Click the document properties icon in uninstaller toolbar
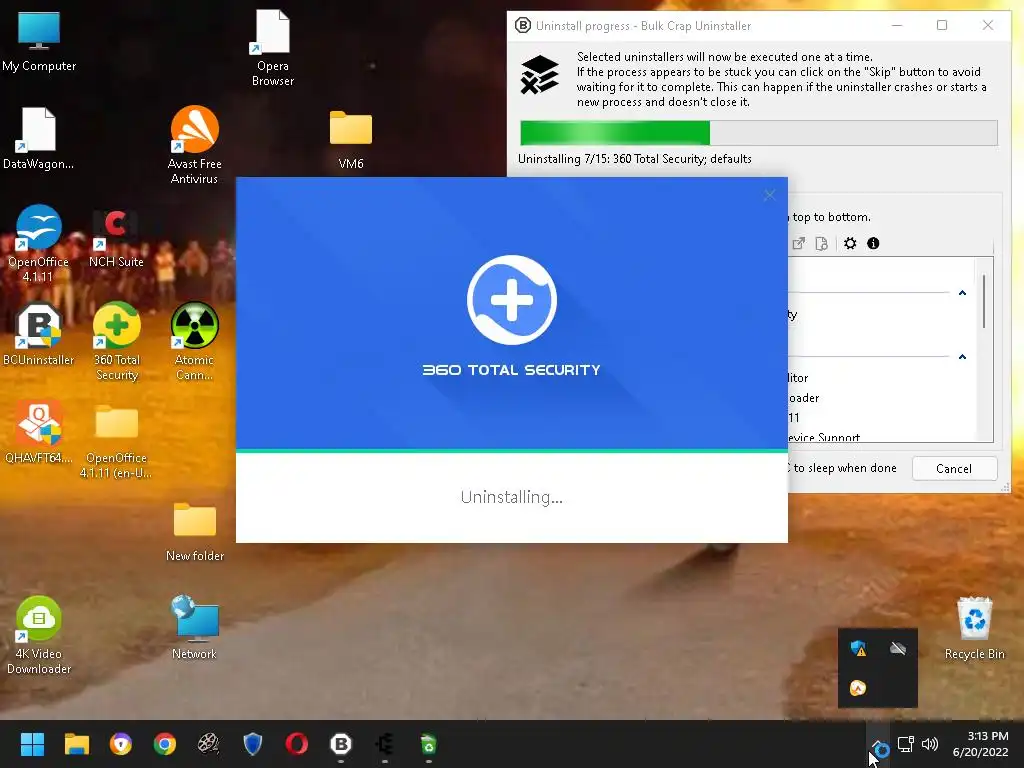This screenshot has height=768, width=1024. coord(822,244)
